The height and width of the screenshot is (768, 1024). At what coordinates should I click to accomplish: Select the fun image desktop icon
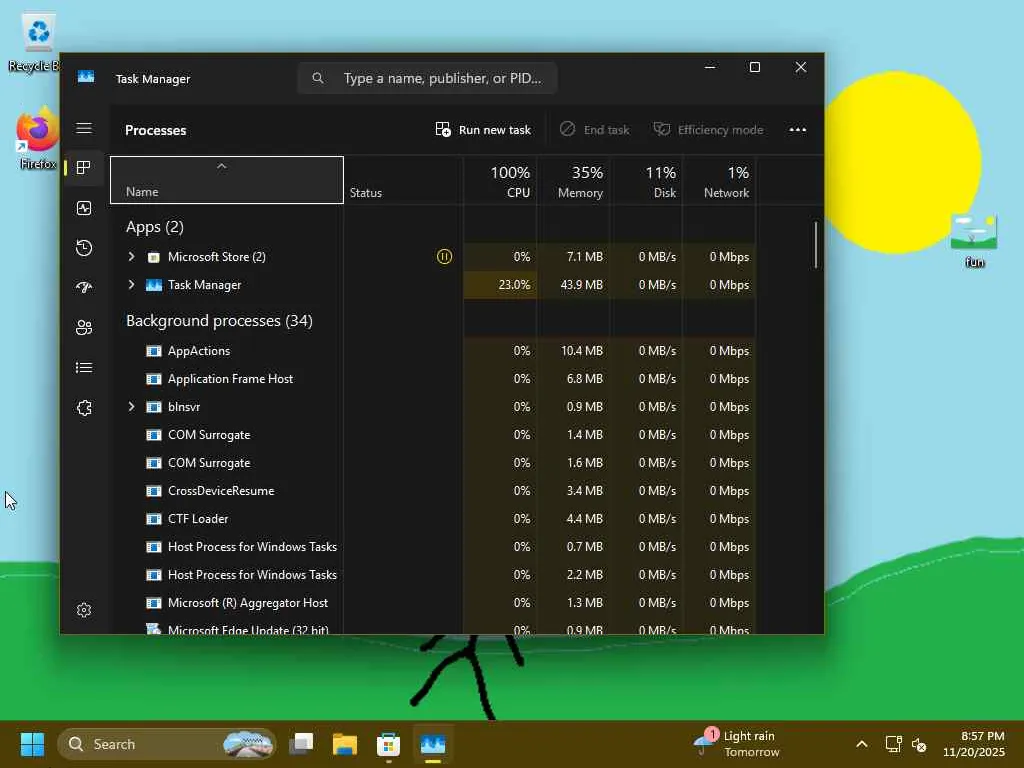pos(974,241)
